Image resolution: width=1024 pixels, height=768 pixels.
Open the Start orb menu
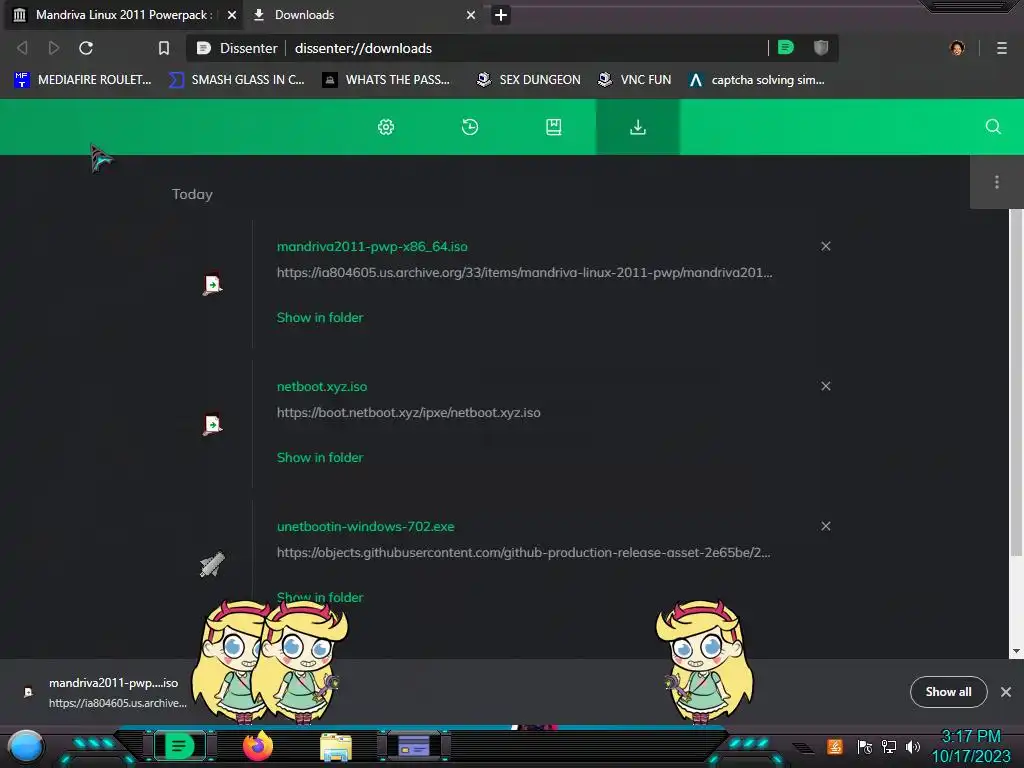point(26,747)
